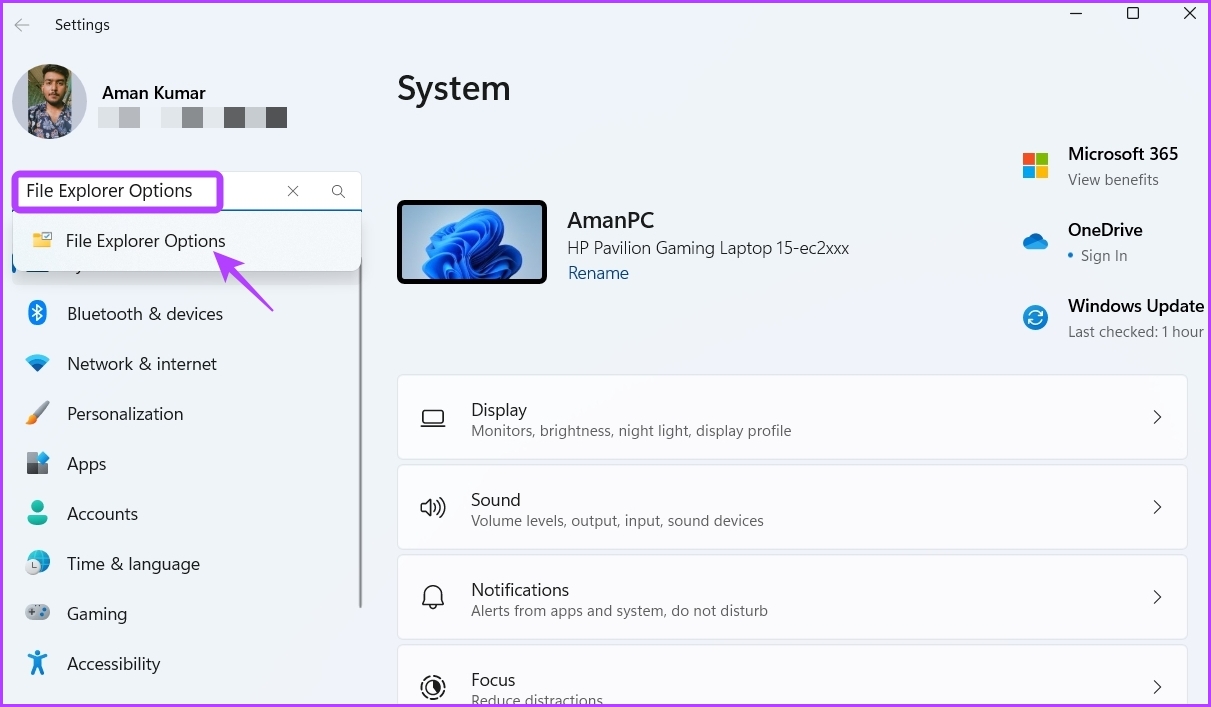Click the paintbrush Personalization icon
This screenshot has width=1211, height=707.
pyautogui.click(x=38, y=413)
